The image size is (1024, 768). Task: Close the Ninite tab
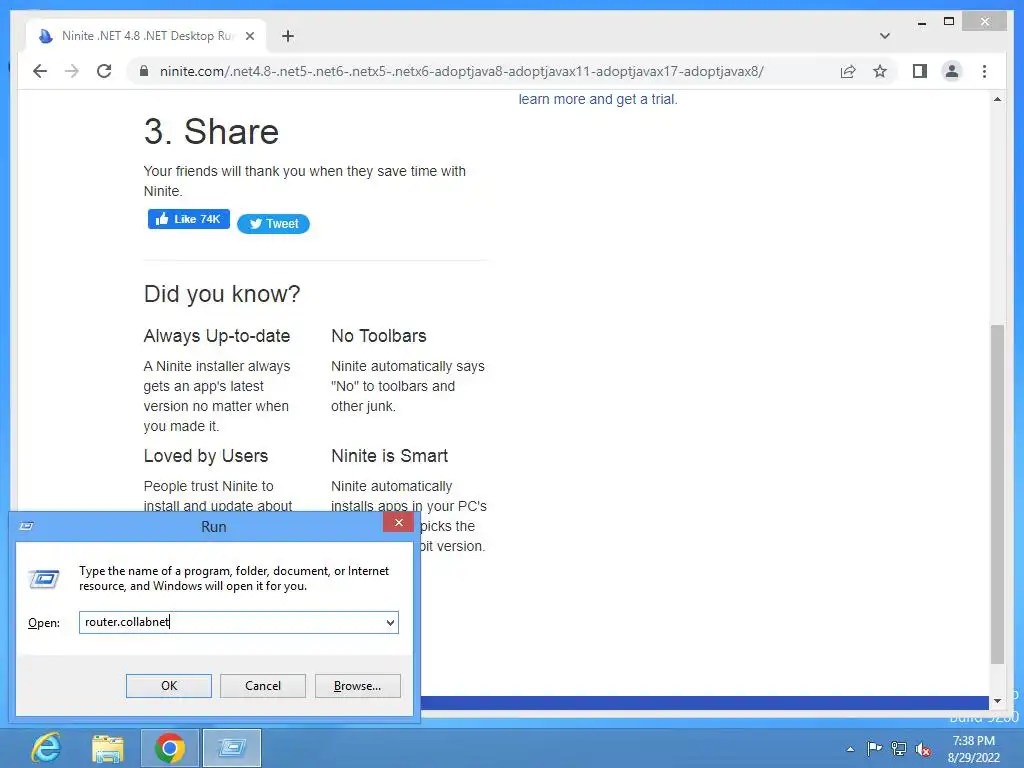[249, 36]
